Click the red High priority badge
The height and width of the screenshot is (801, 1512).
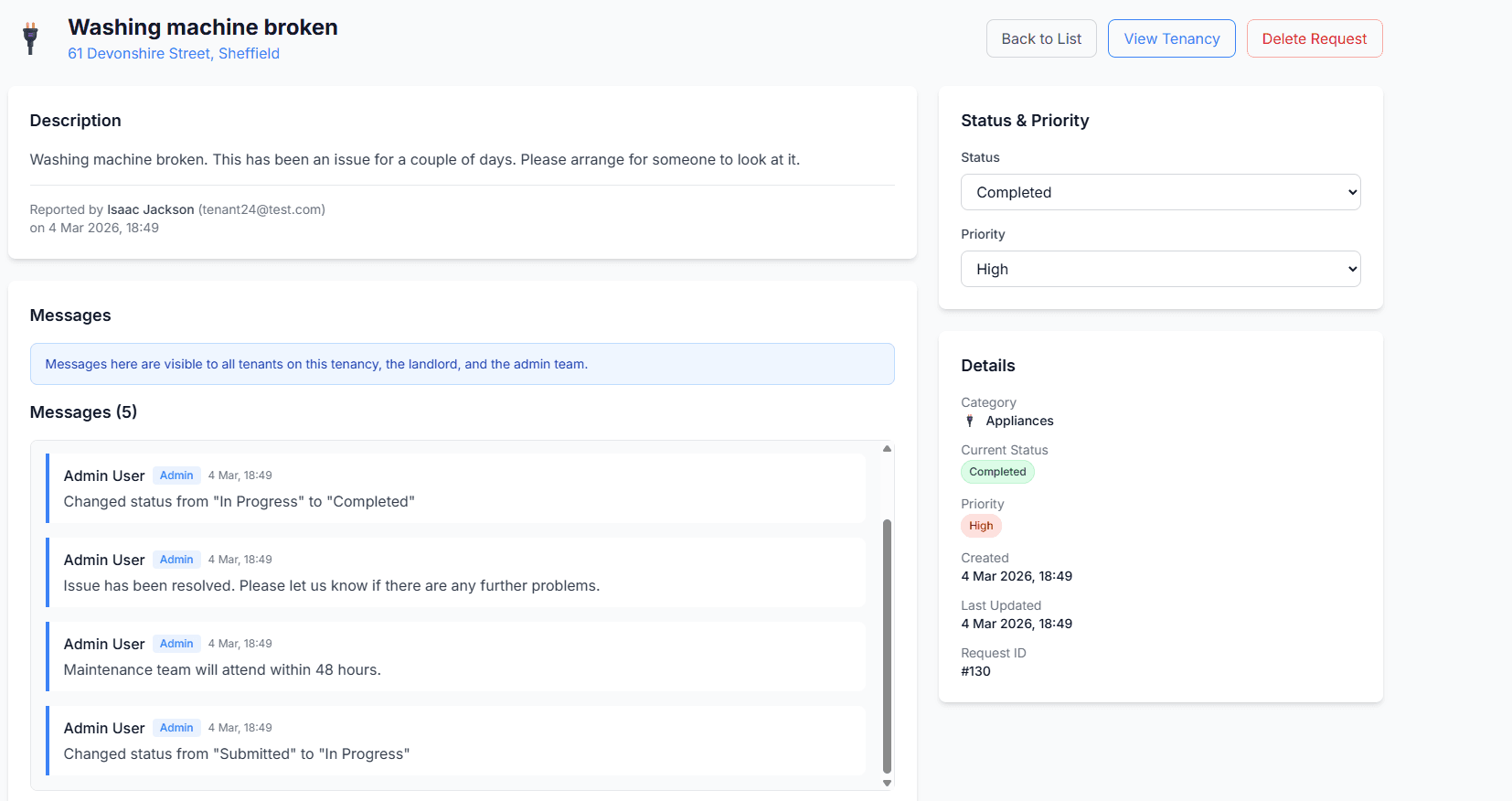point(981,526)
